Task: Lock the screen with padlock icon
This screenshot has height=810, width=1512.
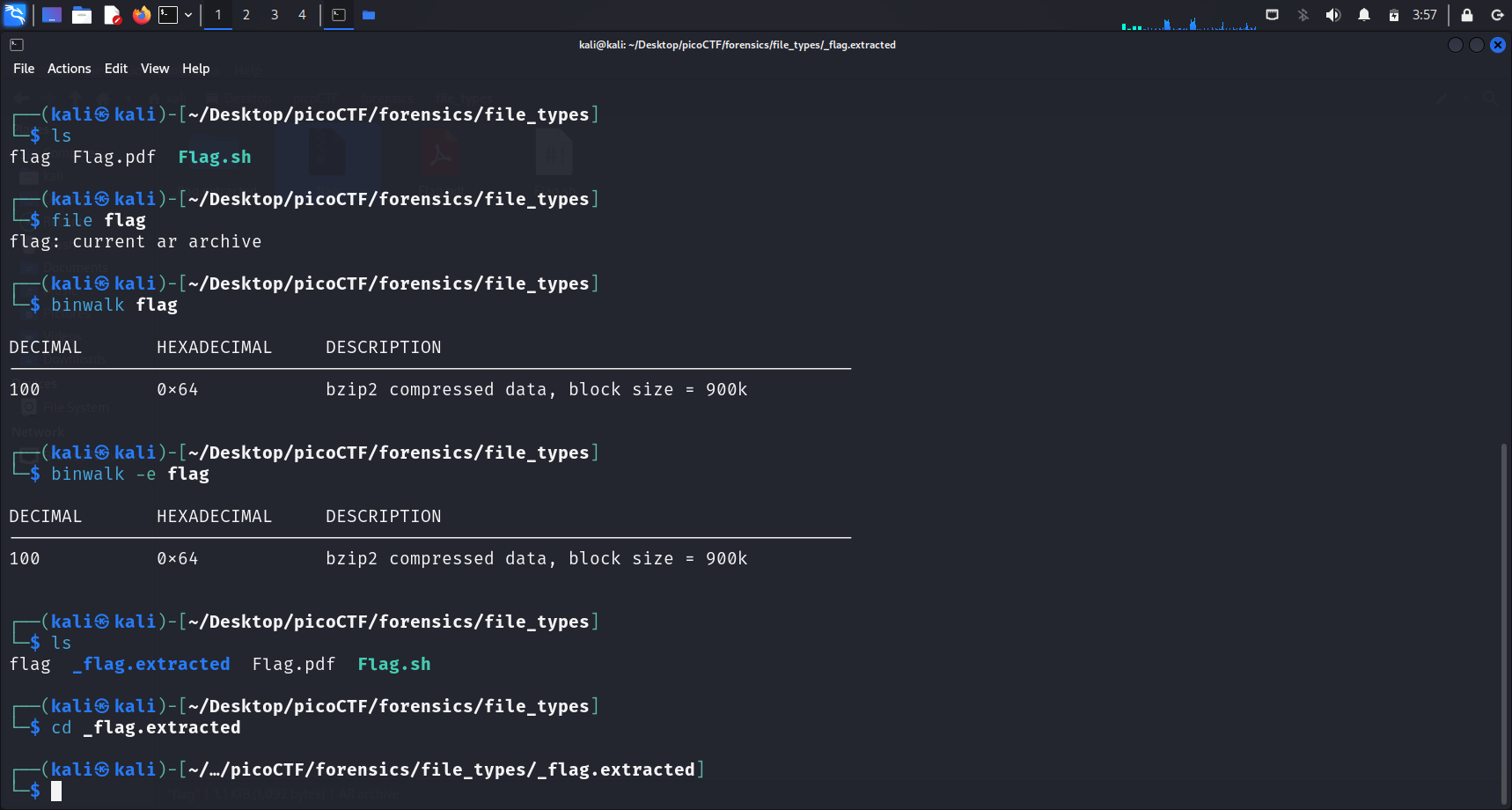Action: coord(1466,15)
